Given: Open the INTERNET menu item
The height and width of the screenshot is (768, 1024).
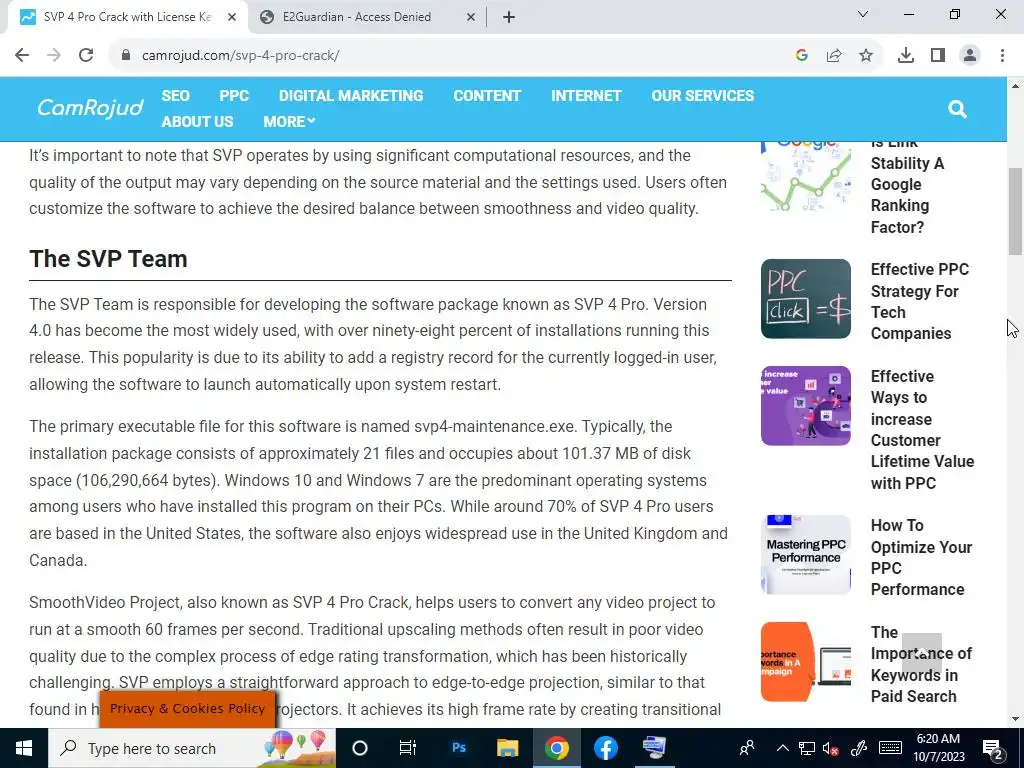Looking at the screenshot, I should [x=586, y=95].
